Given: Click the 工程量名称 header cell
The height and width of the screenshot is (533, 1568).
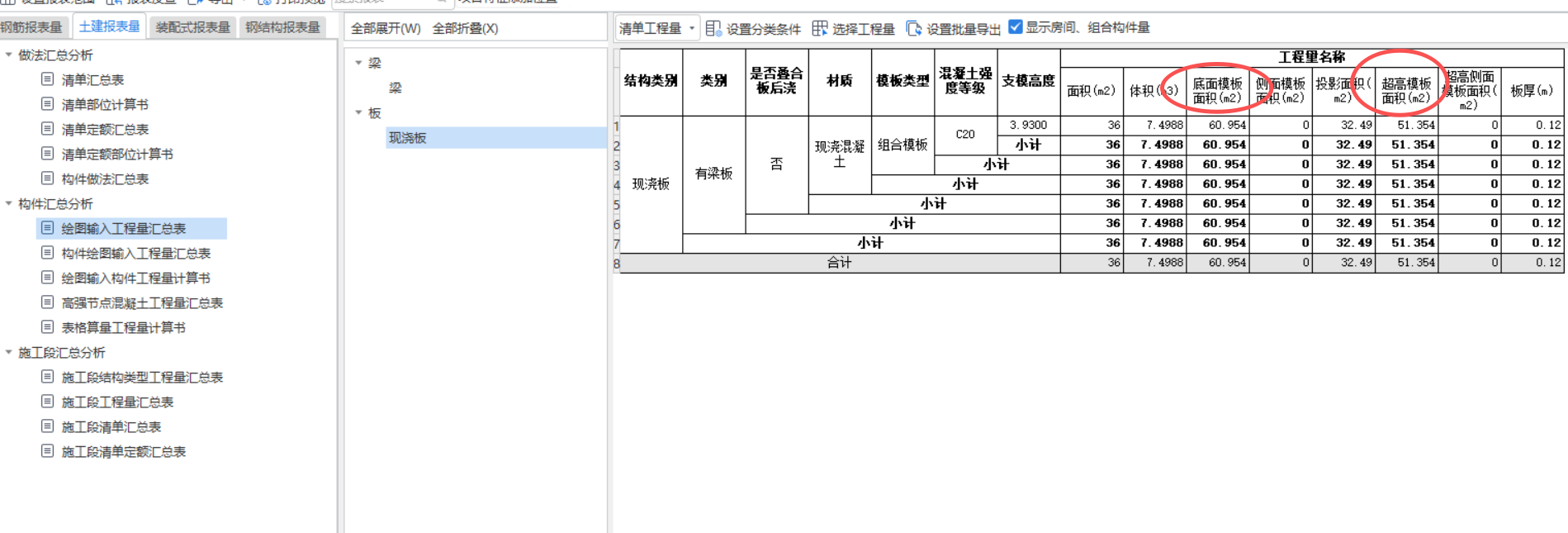Looking at the screenshot, I should click(1312, 57).
